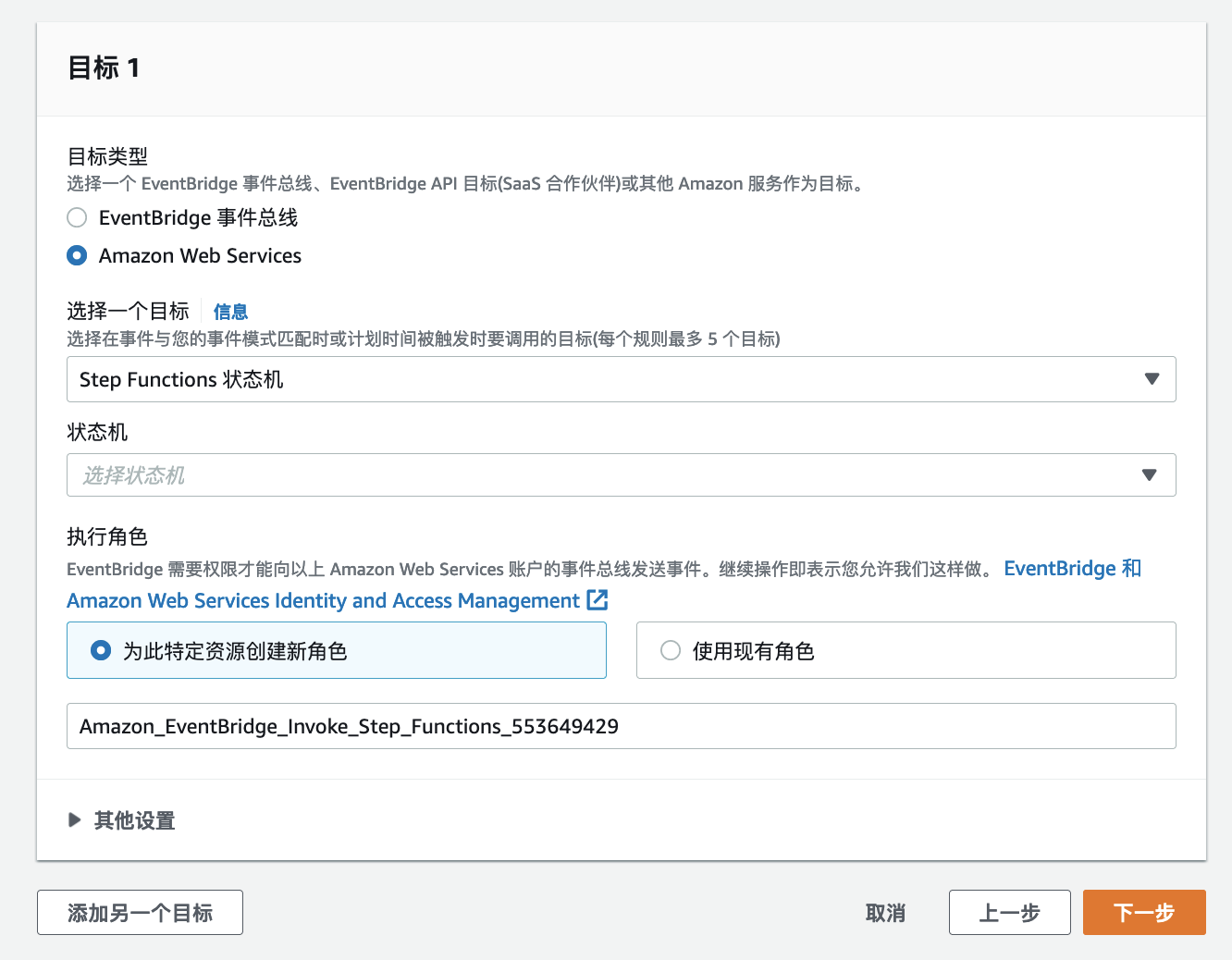Screen dimensions: 1232x960
Task: Choose the 使用现有角色 radio option
Action: pyautogui.click(x=671, y=651)
